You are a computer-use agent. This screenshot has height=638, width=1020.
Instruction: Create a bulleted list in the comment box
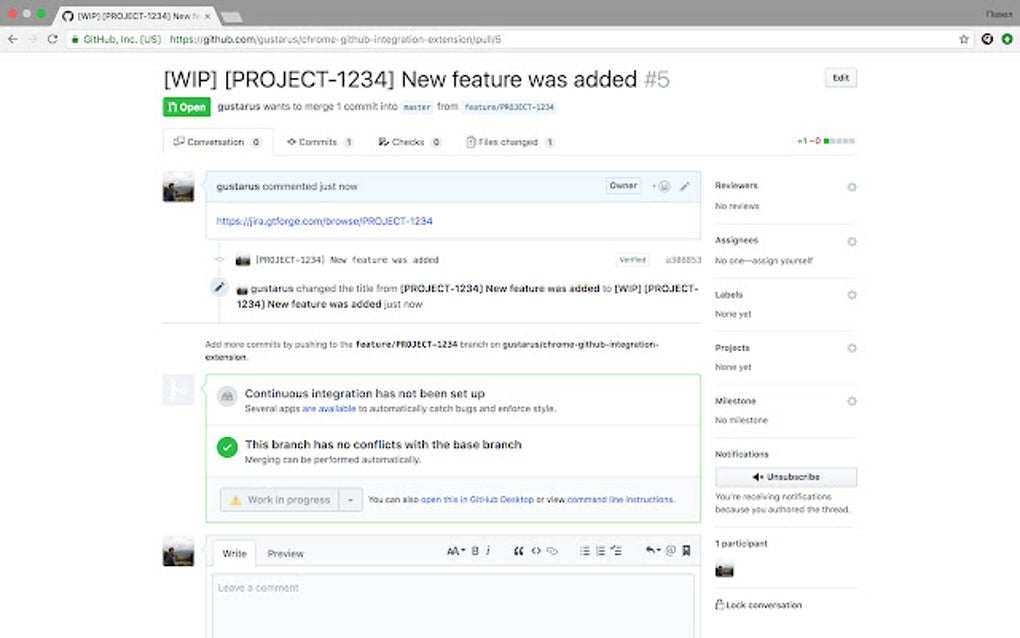click(585, 551)
